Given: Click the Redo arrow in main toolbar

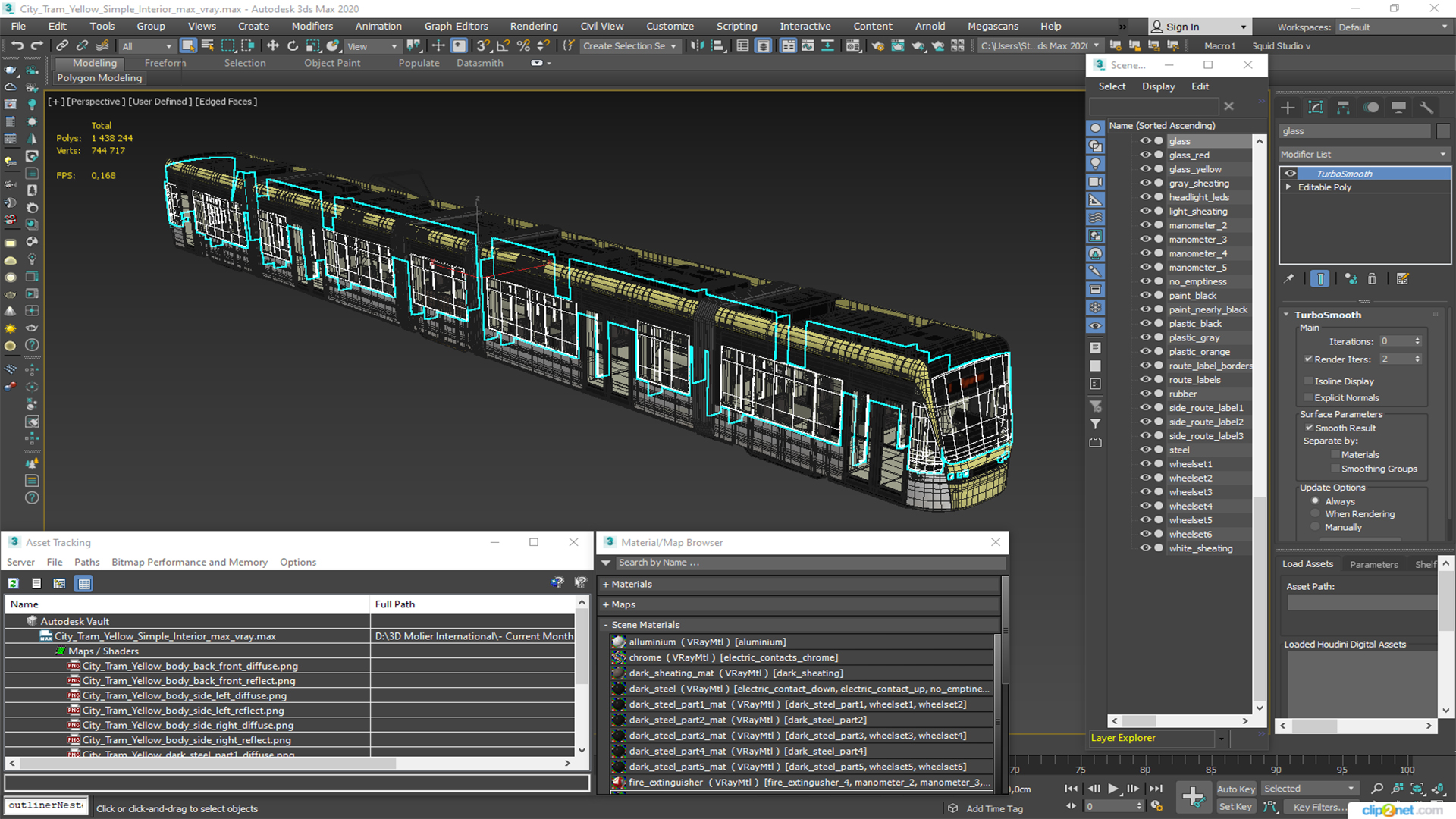Looking at the screenshot, I should pos(36,46).
